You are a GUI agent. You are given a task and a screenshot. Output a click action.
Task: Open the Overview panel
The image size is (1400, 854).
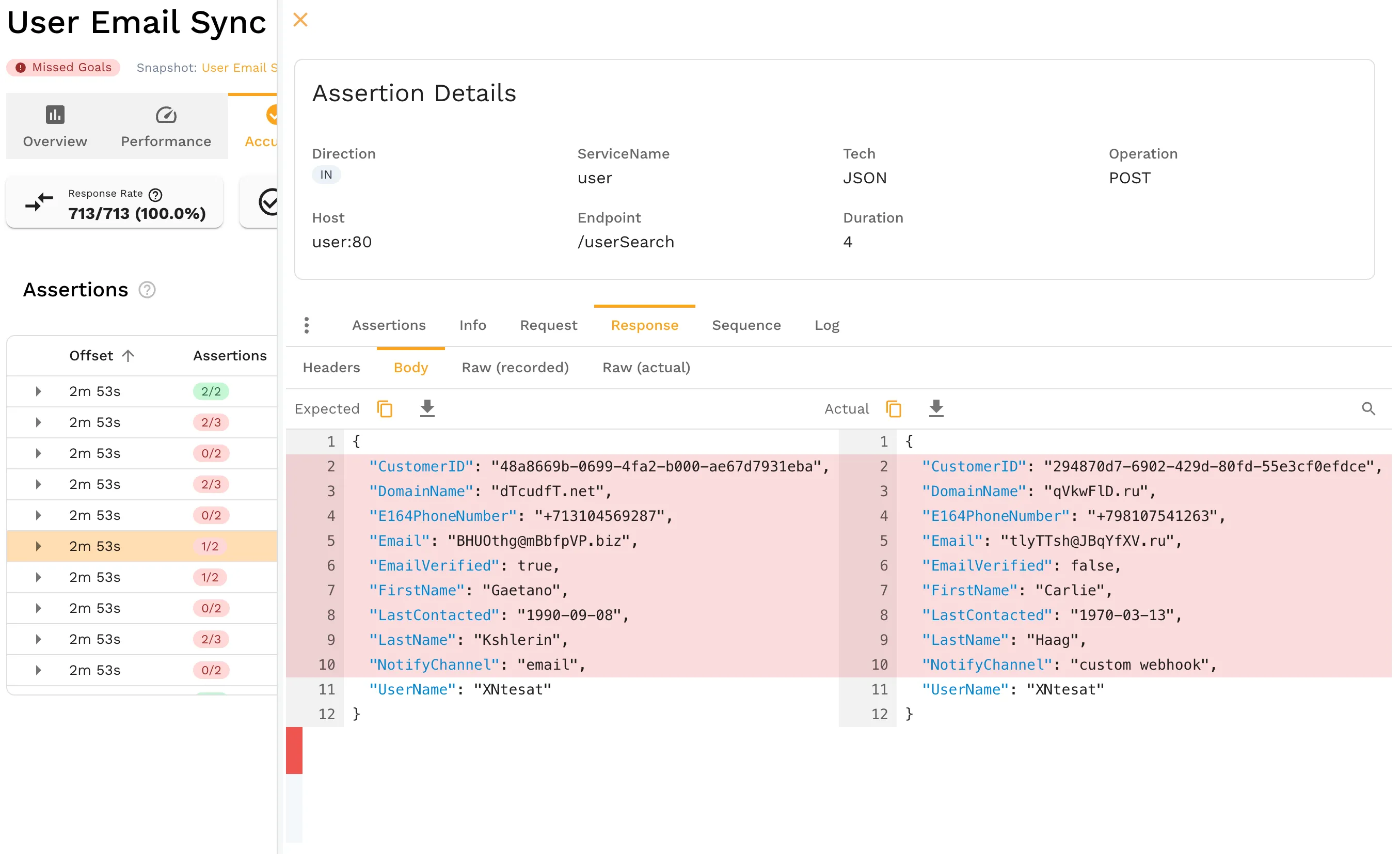pyautogui.click(x=54, y=126)
